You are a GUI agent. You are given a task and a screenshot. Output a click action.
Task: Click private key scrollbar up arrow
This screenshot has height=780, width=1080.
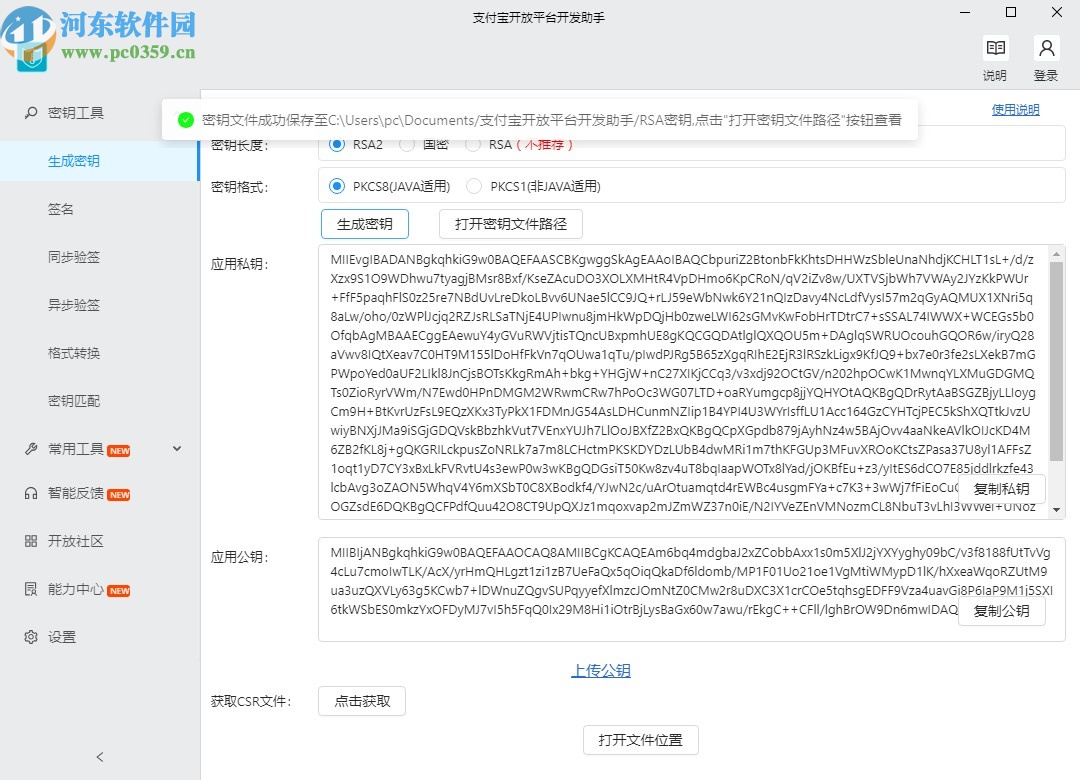coord(1057,254)
